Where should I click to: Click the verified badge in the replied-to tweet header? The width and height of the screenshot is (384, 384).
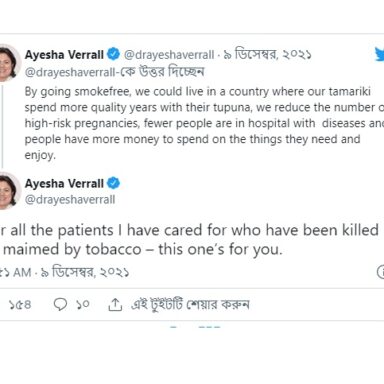pyautogui.click(x=113, y=54)
